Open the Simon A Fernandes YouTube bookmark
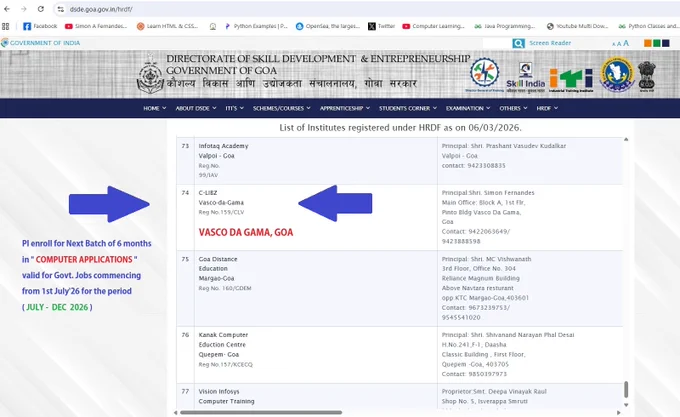 (x=96, y=26)
